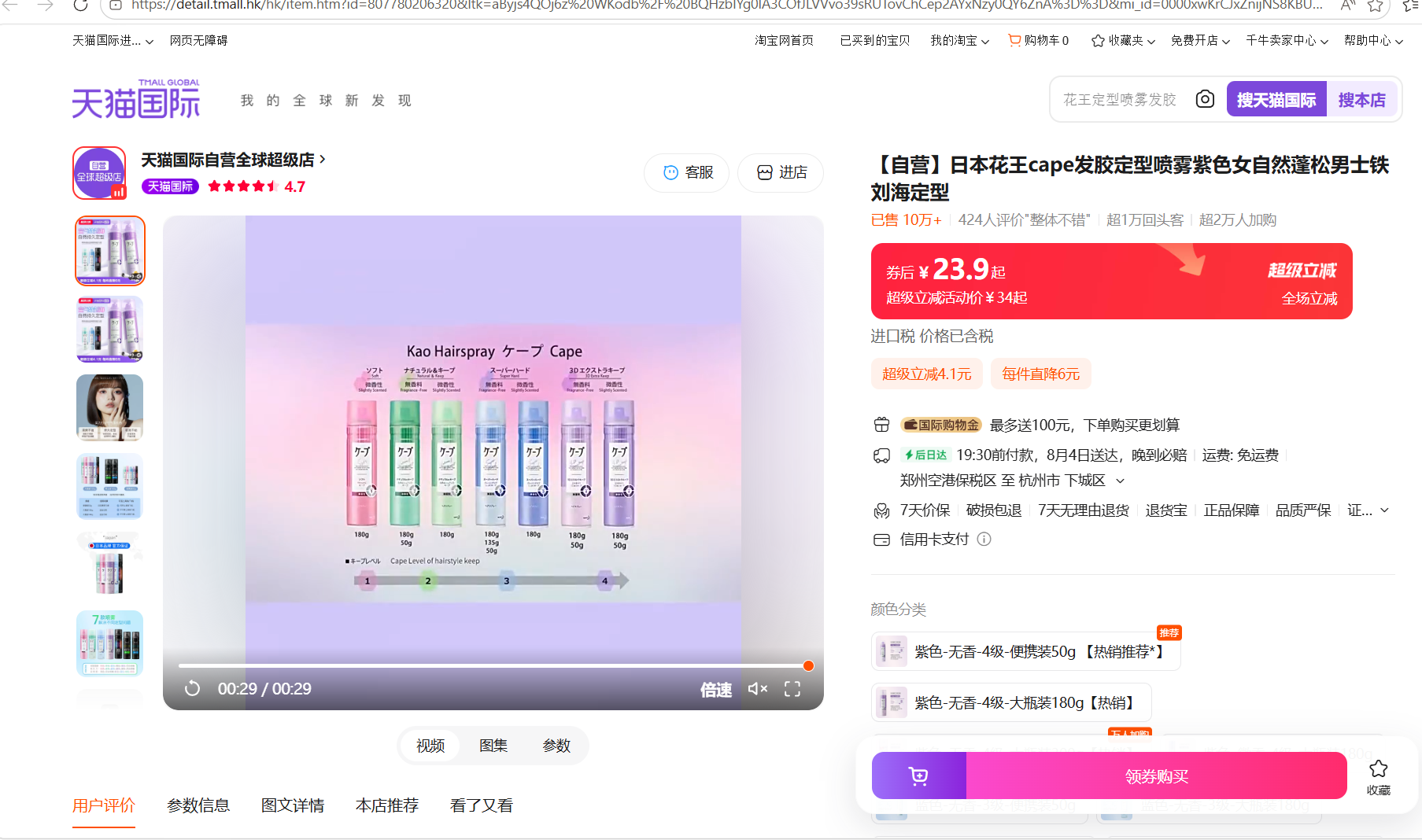
Task: Click the 每件直降6元 discount tag
Action: point(1040,374)
